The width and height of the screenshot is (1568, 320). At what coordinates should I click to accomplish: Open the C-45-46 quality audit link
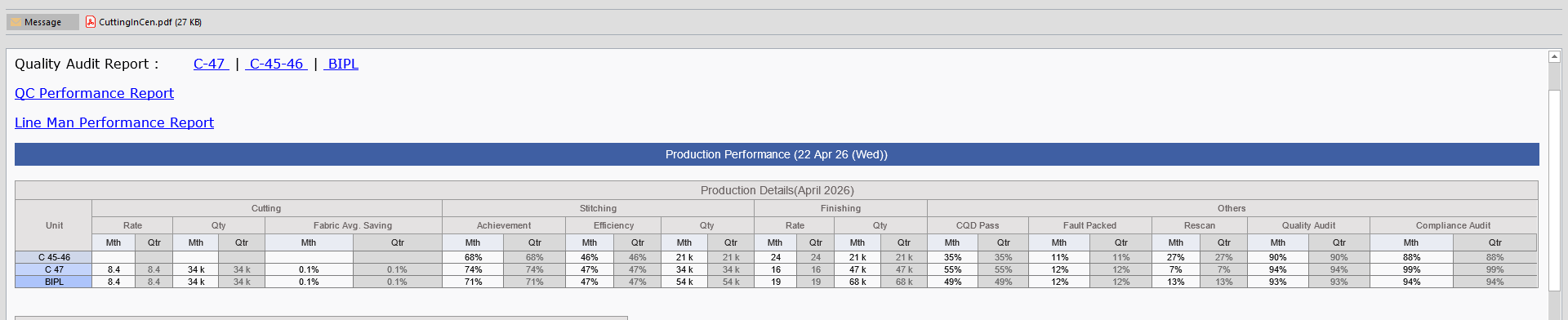pos(276,64)
